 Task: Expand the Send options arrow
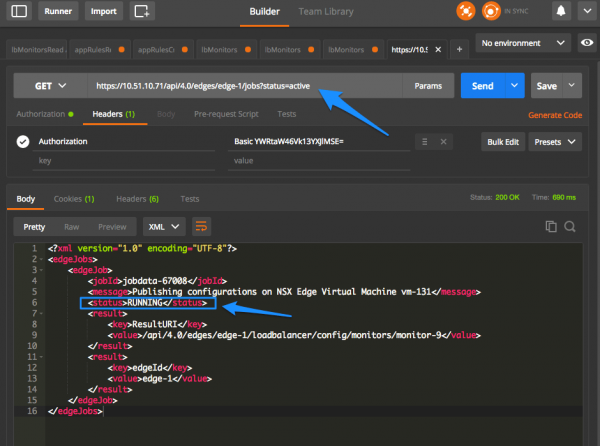[x=515, y=86]
